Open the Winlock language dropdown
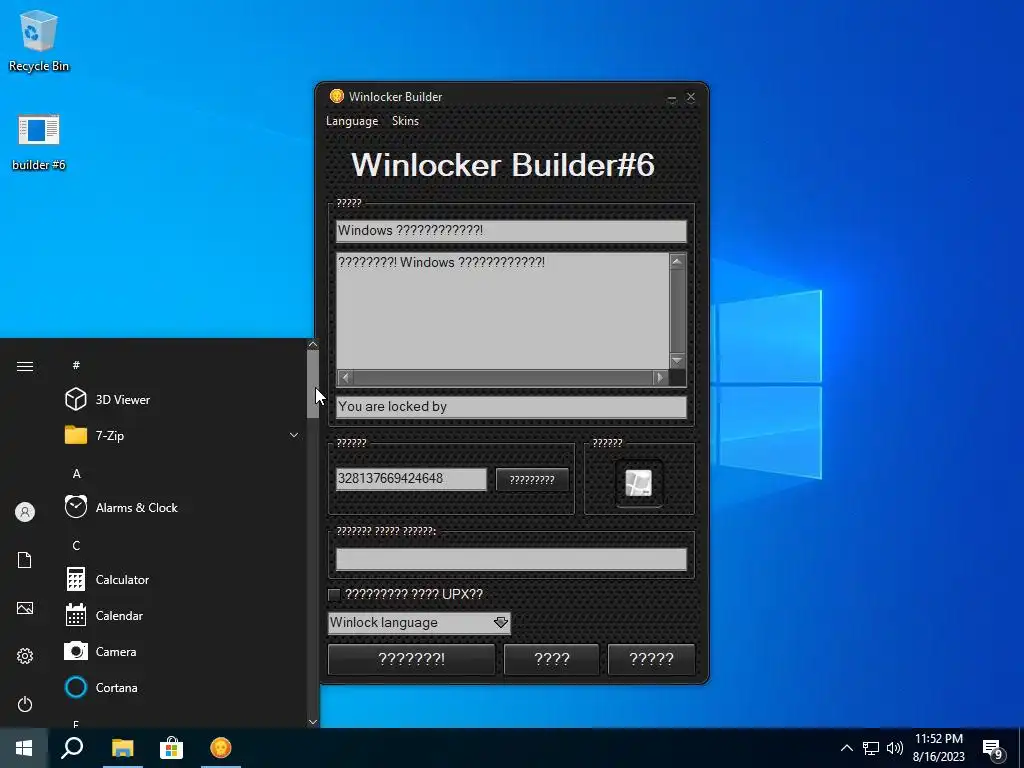This screenshot has width=1024, height=768. click(419, 622)
